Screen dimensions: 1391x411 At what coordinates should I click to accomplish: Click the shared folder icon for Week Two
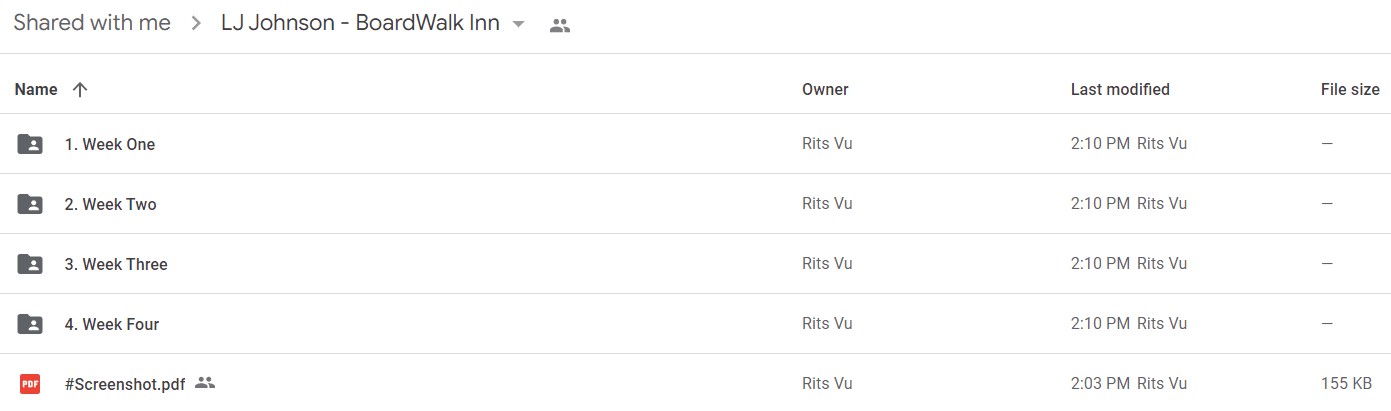coord(30,204)
